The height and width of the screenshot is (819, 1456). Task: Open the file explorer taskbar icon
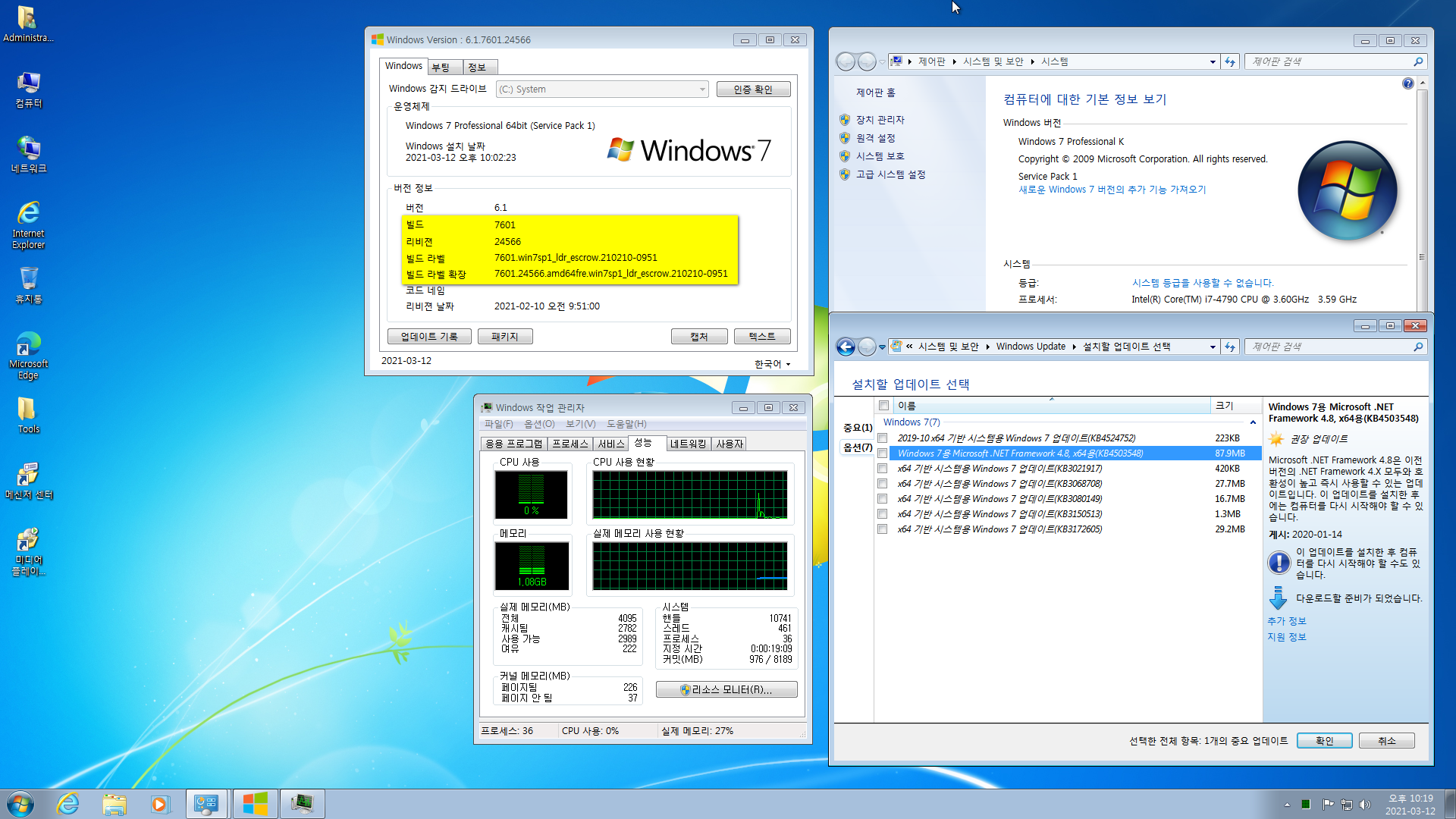[x=115, y=804]
